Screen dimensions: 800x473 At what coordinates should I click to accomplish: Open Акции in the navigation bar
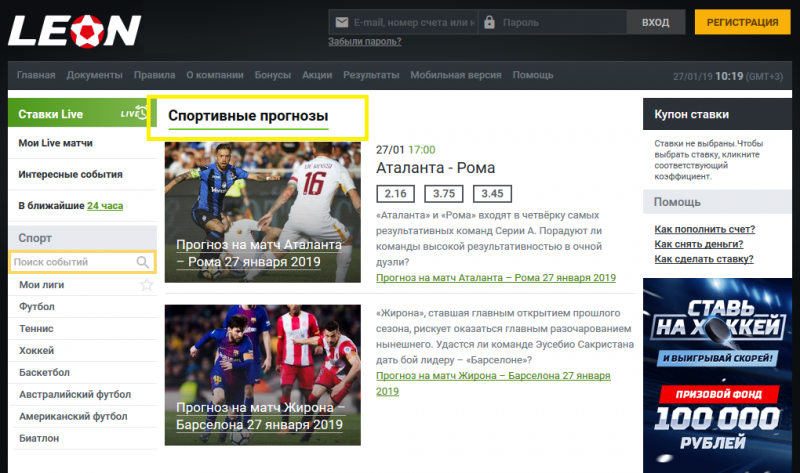[x=317, y=75]
